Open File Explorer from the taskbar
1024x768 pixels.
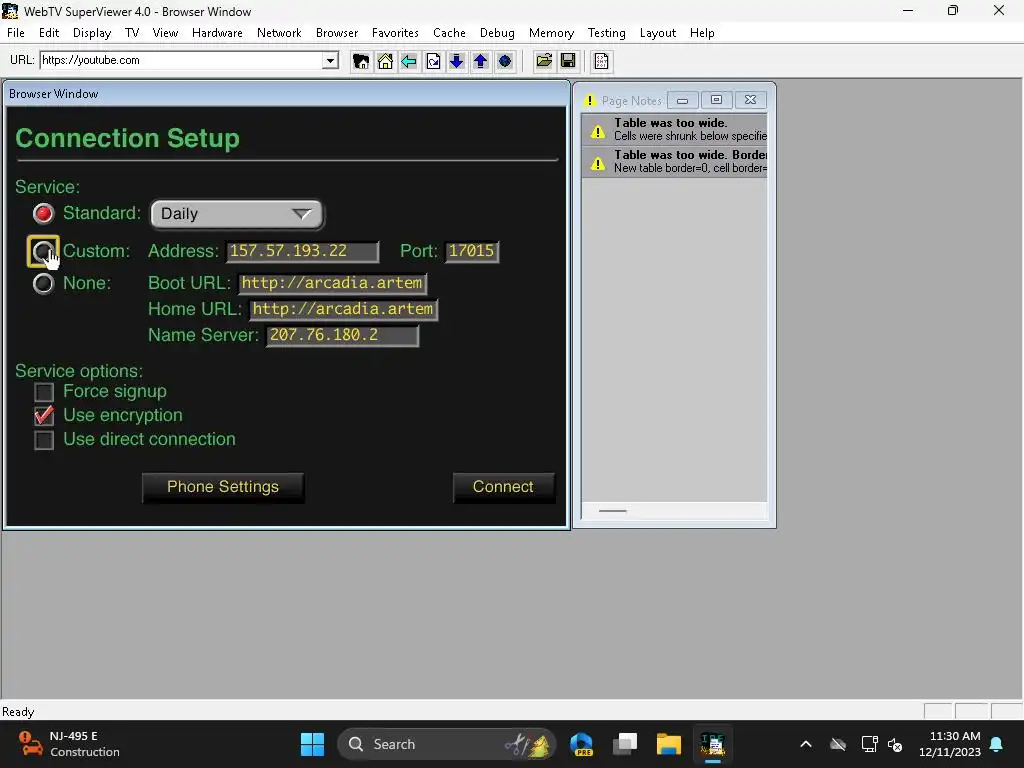click(x=669, y=744)
